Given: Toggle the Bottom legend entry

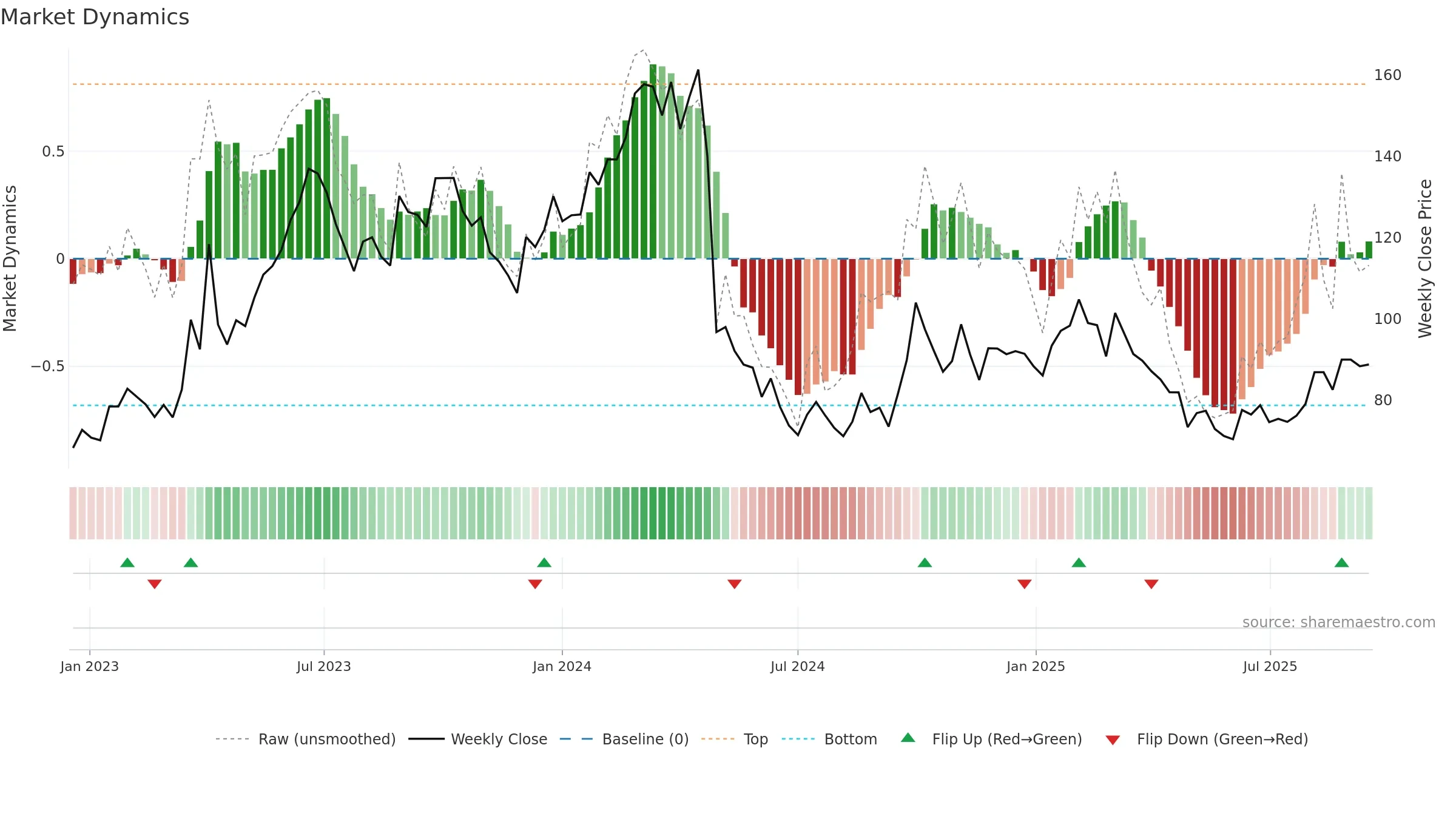Looking at the screenshot, I should click(x=829, y=739).
